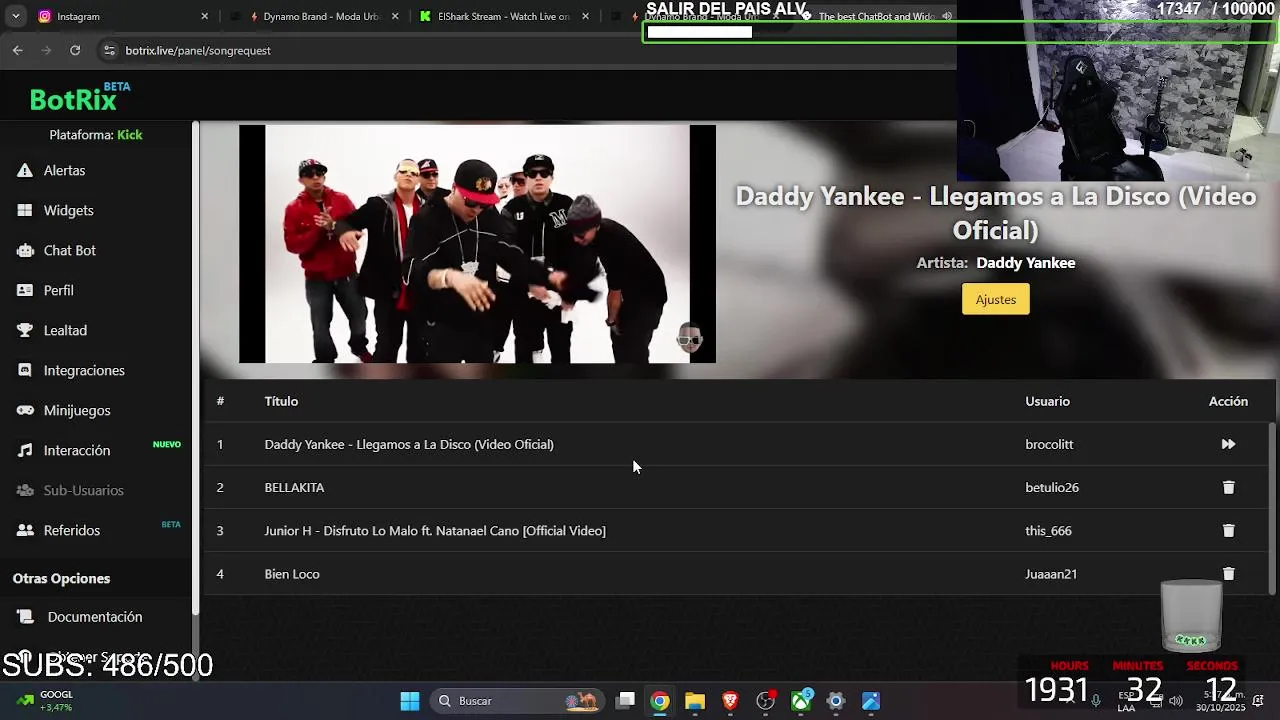Click the user betulio26

pos(1052,488)
